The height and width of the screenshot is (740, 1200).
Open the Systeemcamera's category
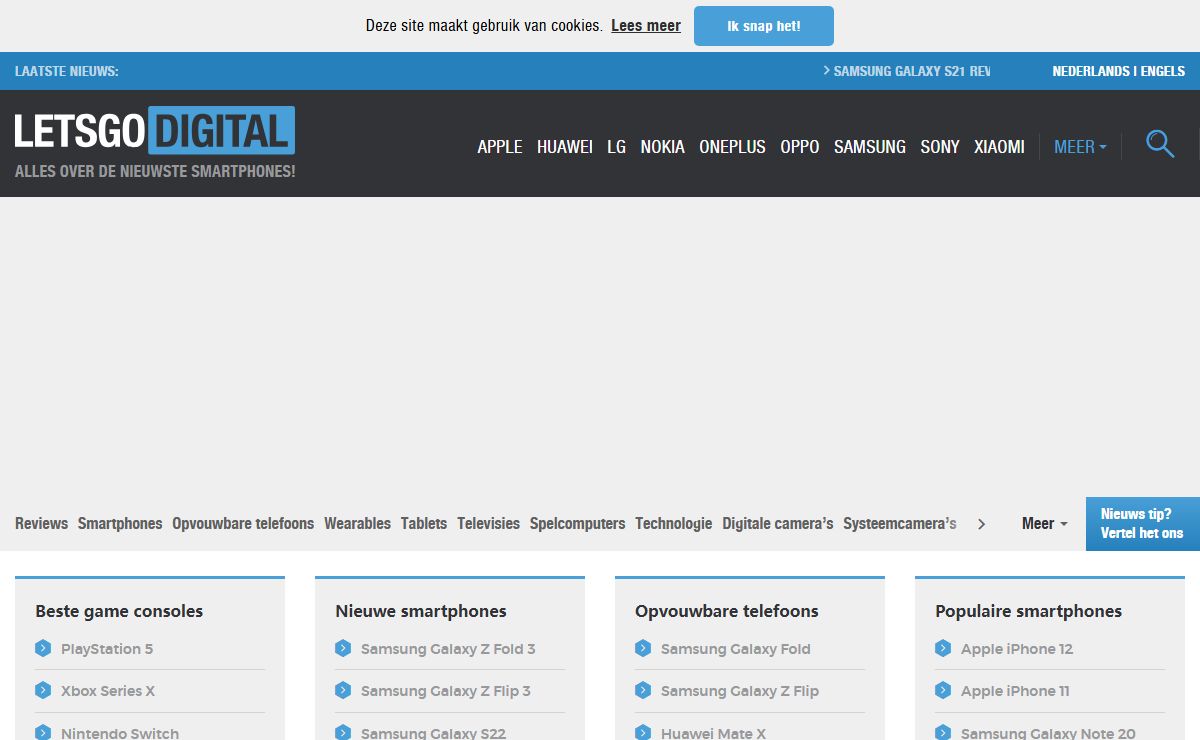coord(900,523)
